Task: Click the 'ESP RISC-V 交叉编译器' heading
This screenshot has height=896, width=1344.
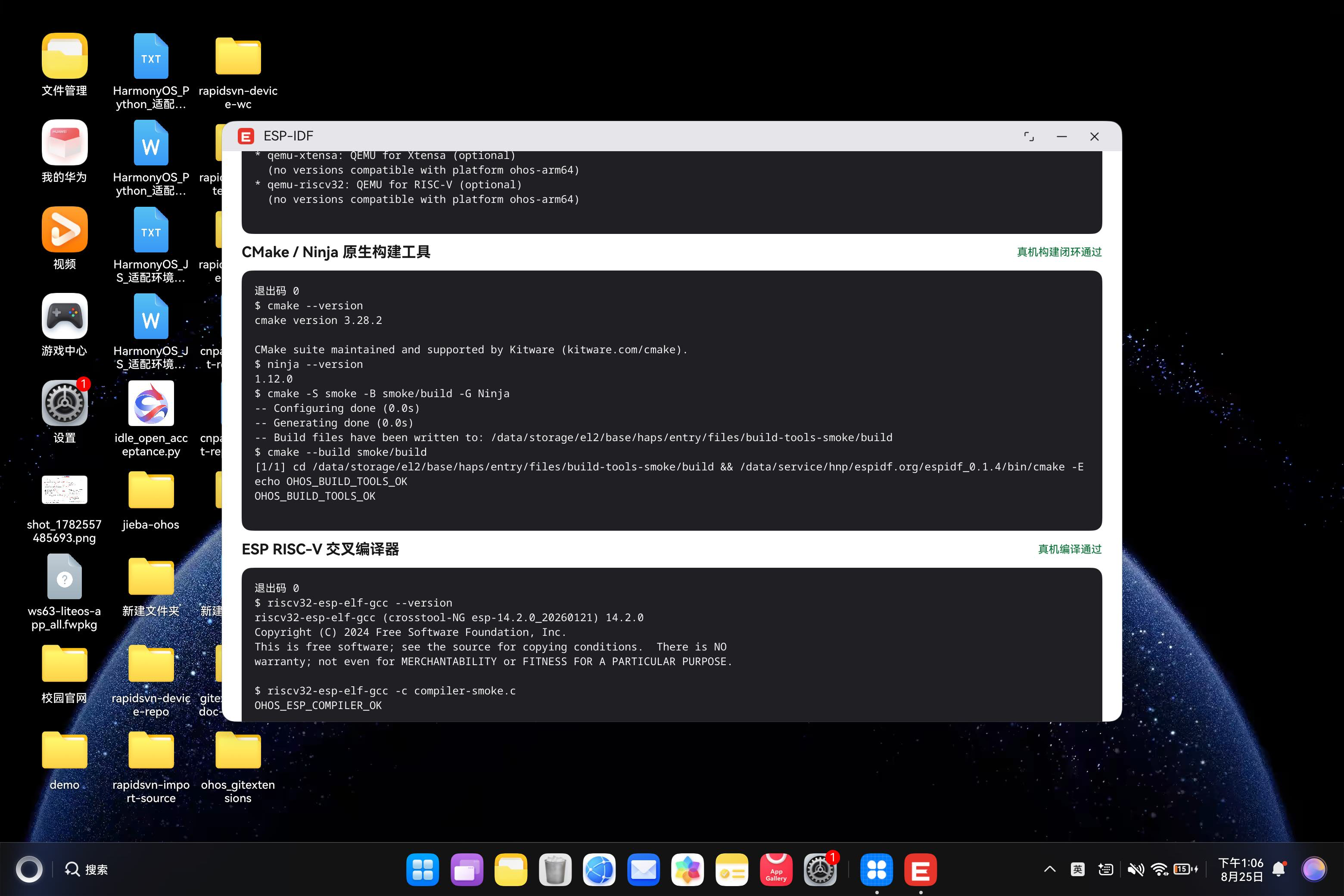Action: coord(320,549)
